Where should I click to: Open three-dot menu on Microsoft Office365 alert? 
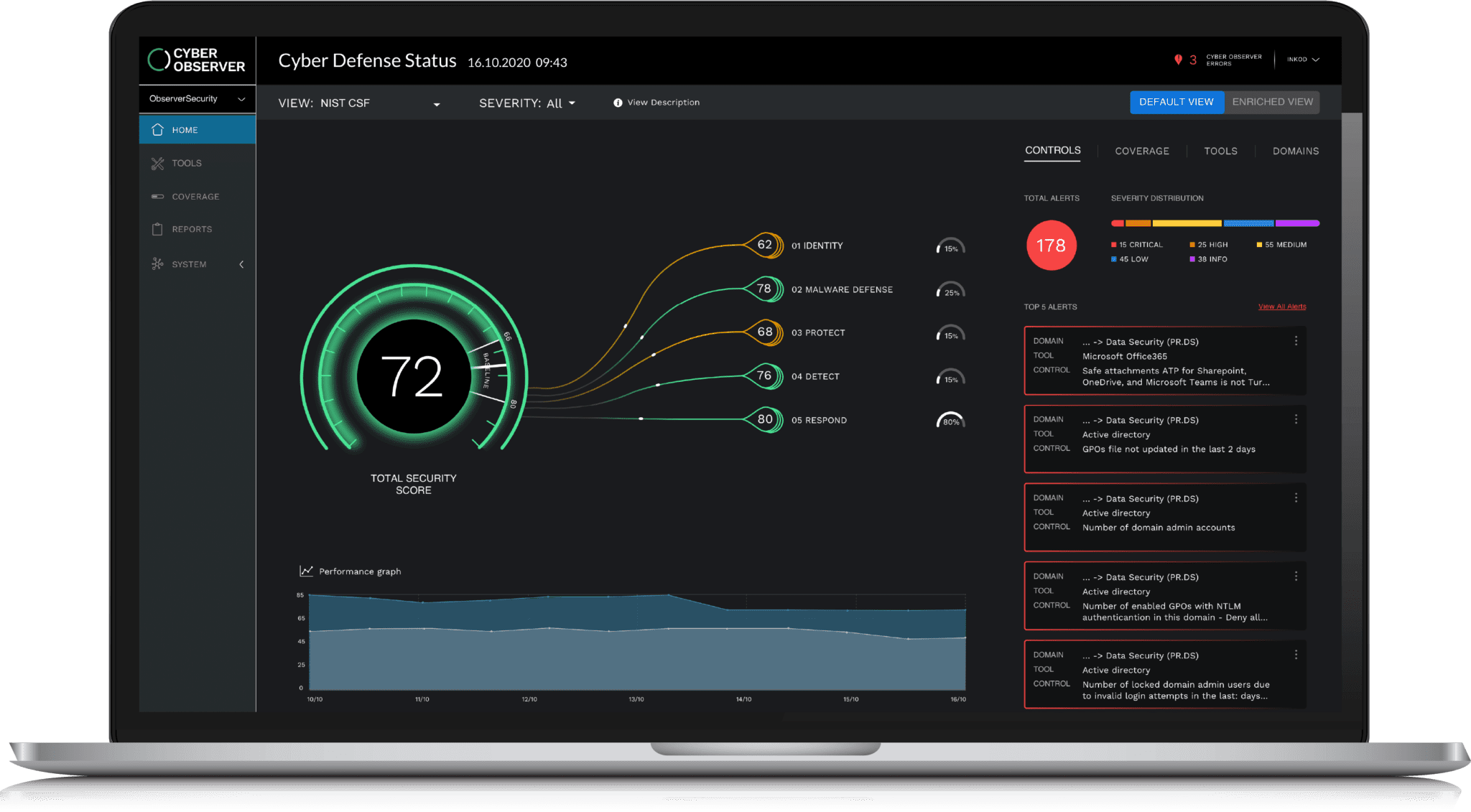(x=1296, y=341)
